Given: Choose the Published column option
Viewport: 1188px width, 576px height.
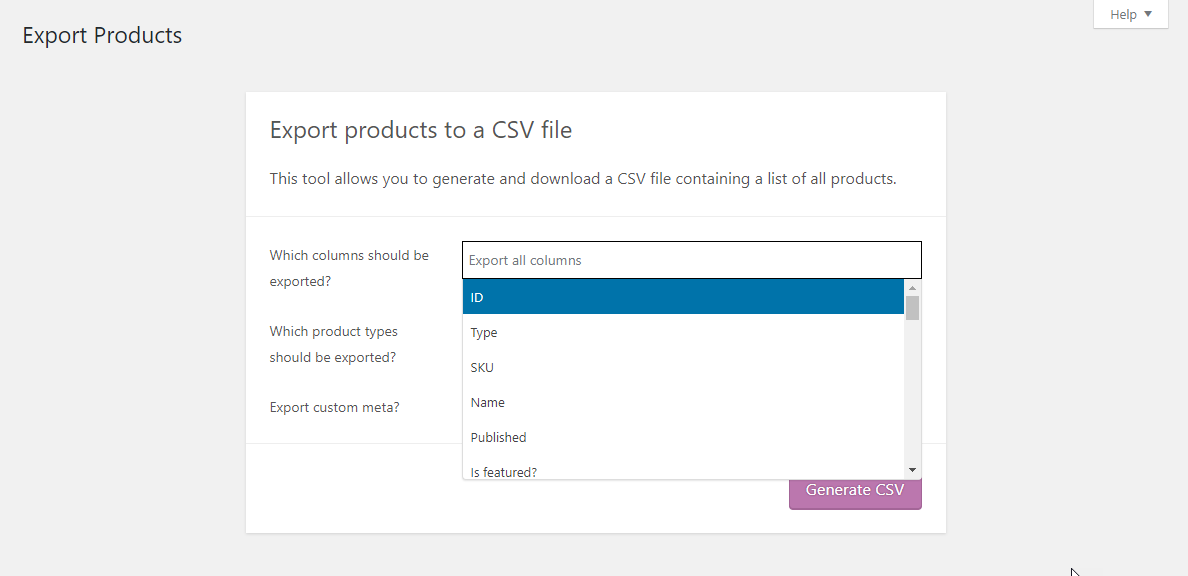Looking at the screenshot, I should tap(683, 437).
